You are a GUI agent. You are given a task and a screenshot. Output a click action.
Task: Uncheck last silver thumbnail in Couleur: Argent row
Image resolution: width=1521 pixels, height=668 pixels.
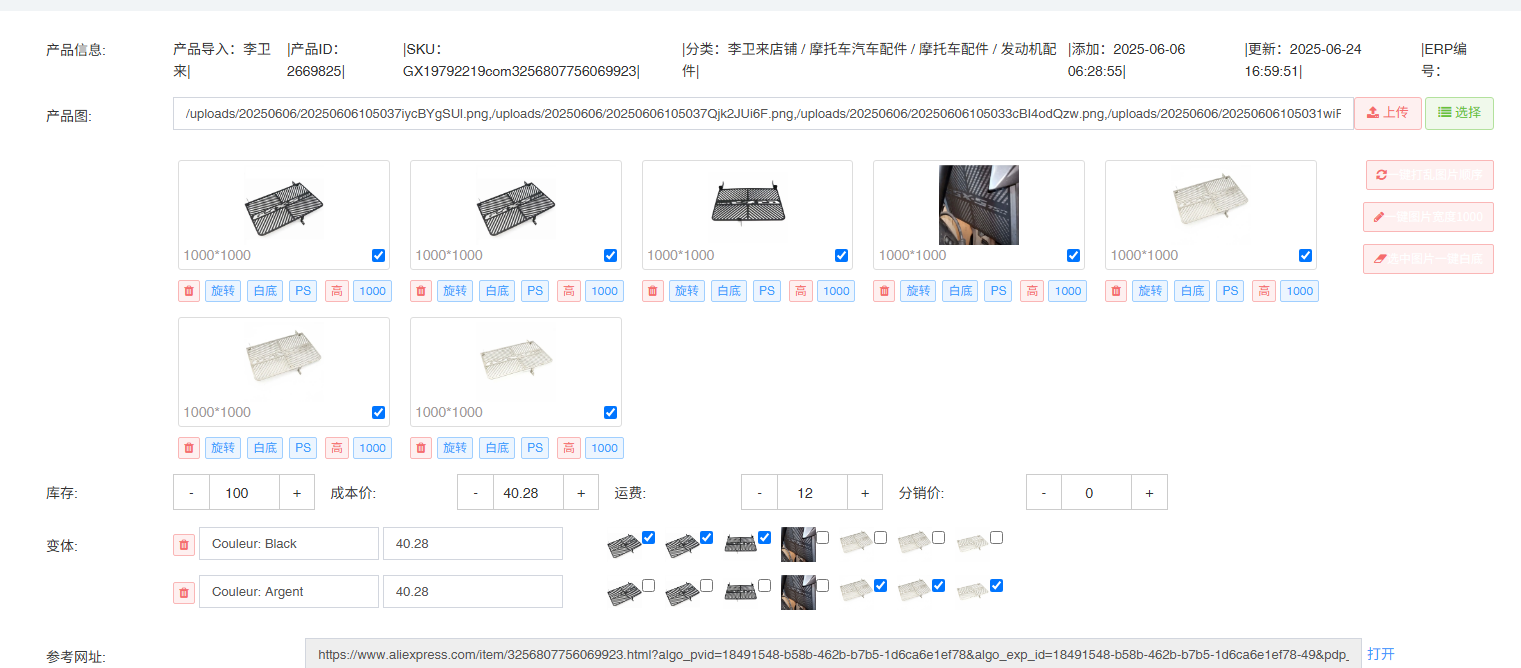pos(996,585)
